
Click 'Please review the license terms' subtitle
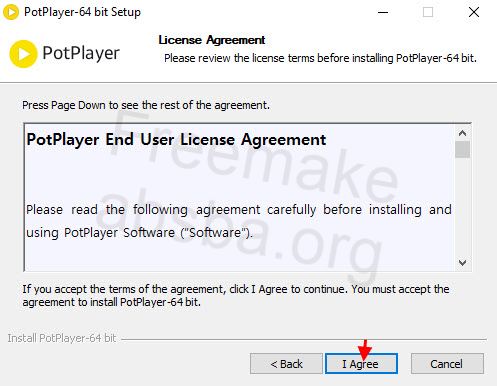coord(320,58)
